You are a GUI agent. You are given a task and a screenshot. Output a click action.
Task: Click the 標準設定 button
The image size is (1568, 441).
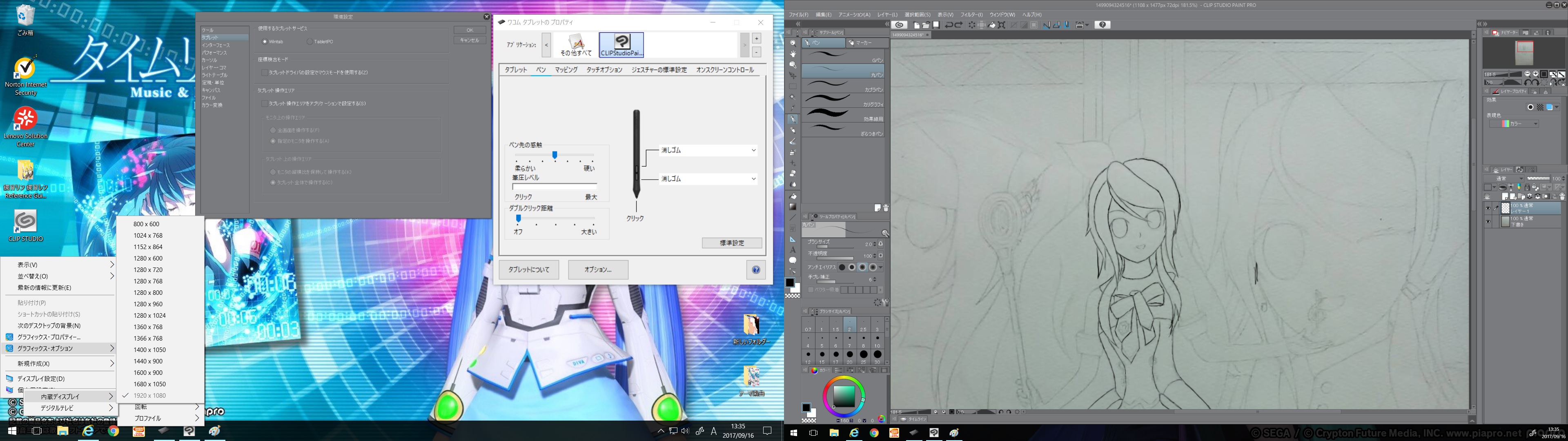(732, 243)
